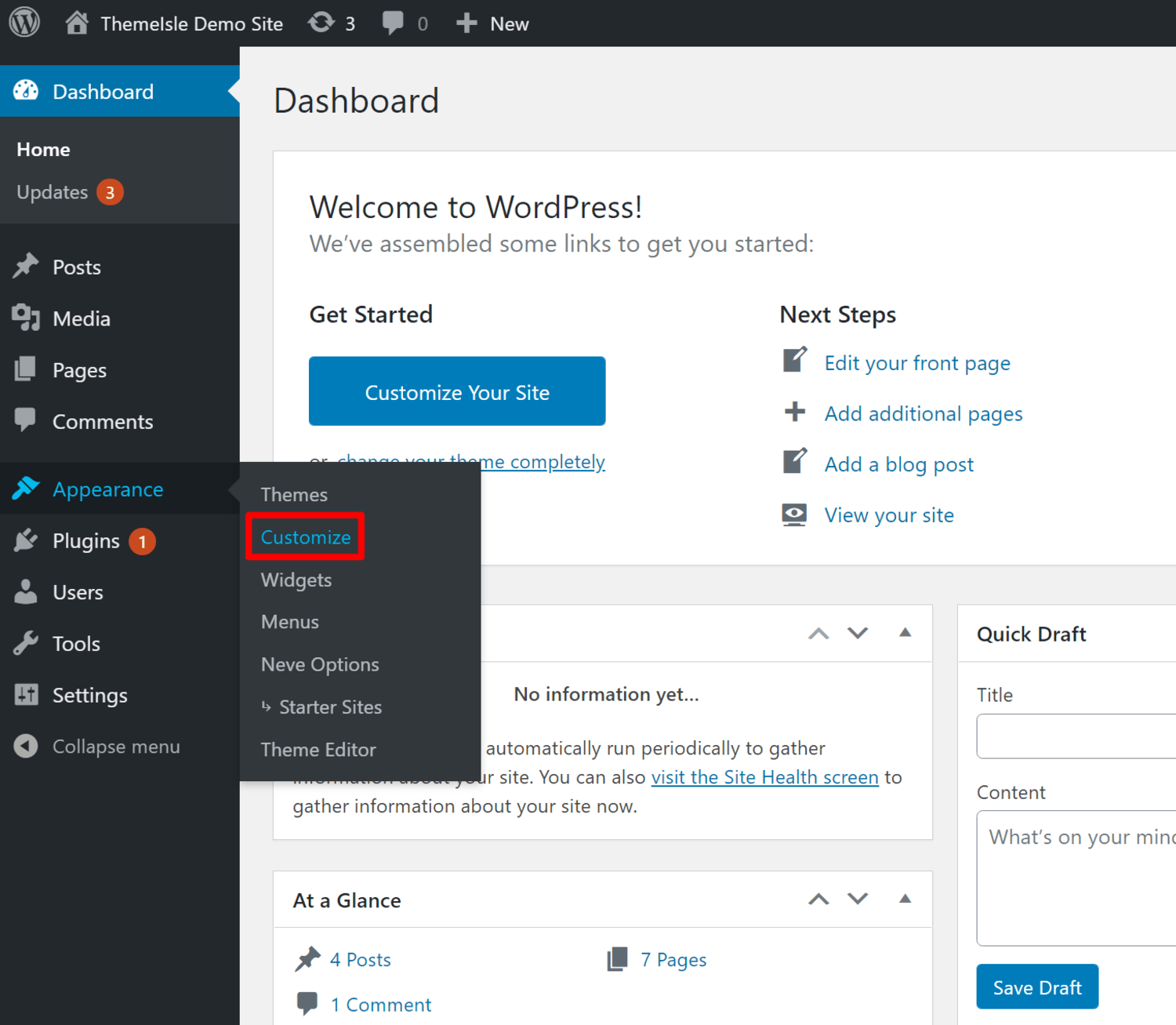The image size is (1176, 1025).
Task: Select Customize in the Appearance submenu
Action: [306, 537]
